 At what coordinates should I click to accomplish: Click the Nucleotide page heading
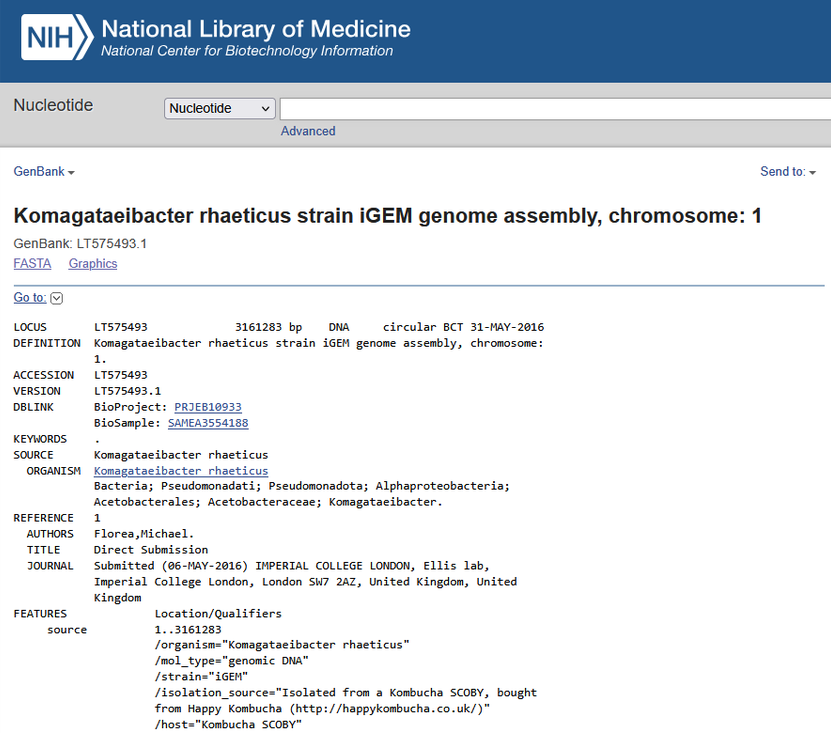(x=53, y=105)
